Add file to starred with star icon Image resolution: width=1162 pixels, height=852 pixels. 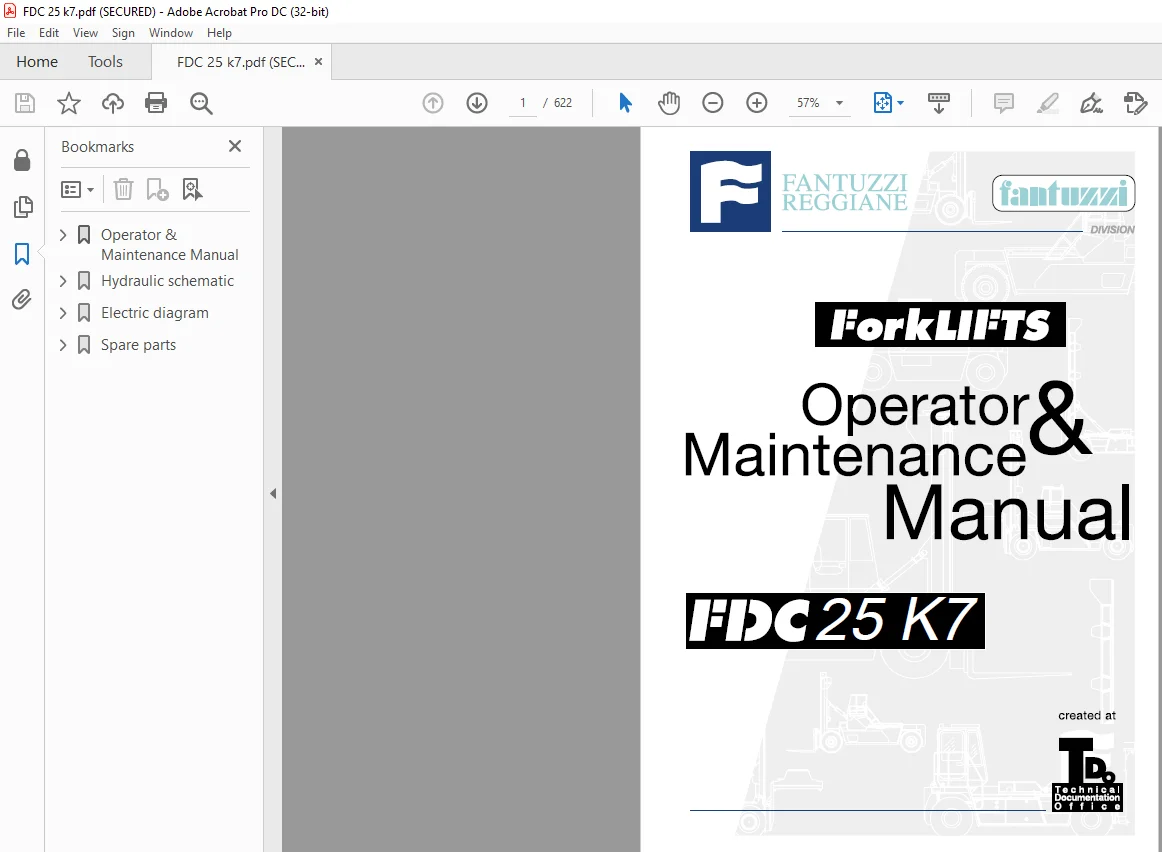[x=69, y=103]
